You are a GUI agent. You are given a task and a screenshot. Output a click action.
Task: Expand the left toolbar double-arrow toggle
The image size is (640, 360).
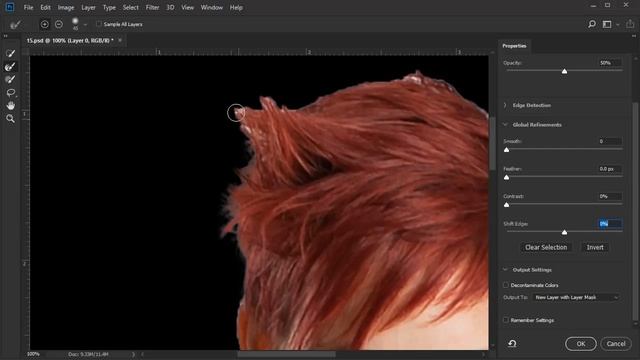tap(6, 36)
